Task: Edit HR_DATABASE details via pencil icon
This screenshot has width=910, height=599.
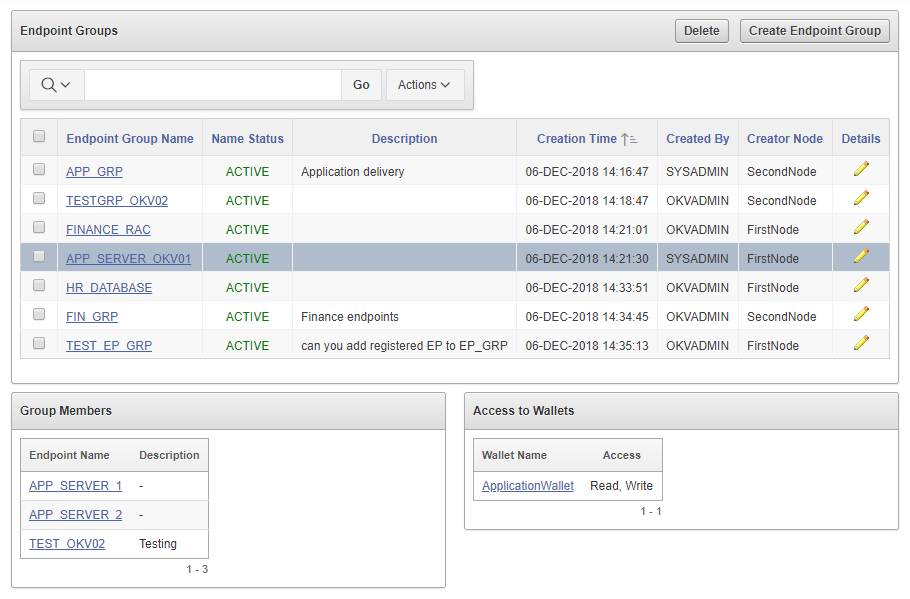Action: click(861, 287)
